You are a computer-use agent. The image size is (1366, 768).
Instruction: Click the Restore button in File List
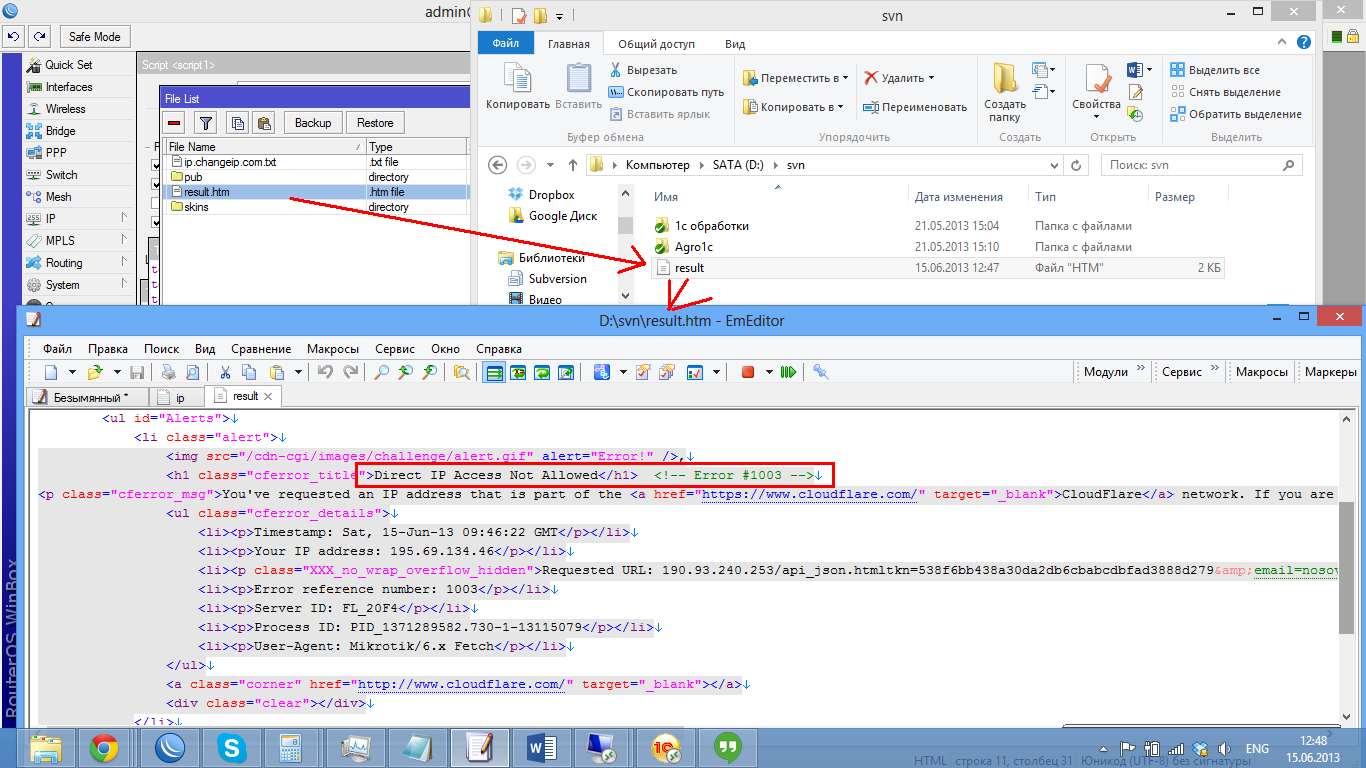[x=375, y=123]
